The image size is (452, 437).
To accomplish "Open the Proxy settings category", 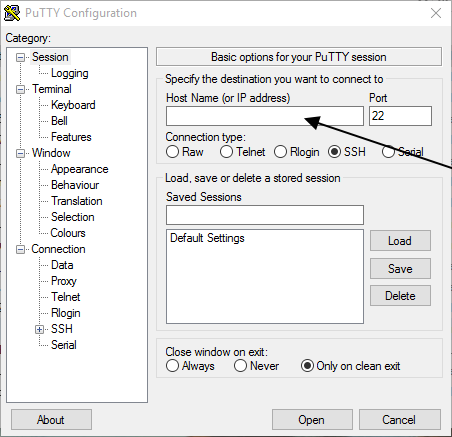I will point(64,281).
